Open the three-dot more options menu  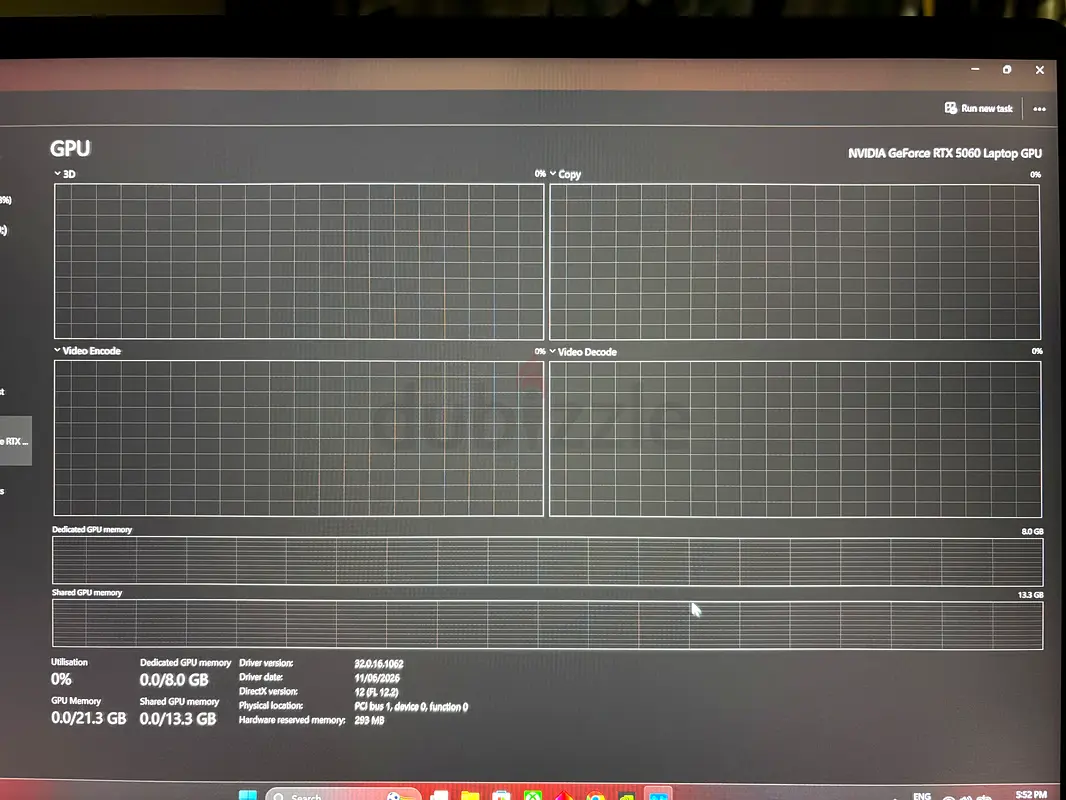click(x=1039, y=109)
